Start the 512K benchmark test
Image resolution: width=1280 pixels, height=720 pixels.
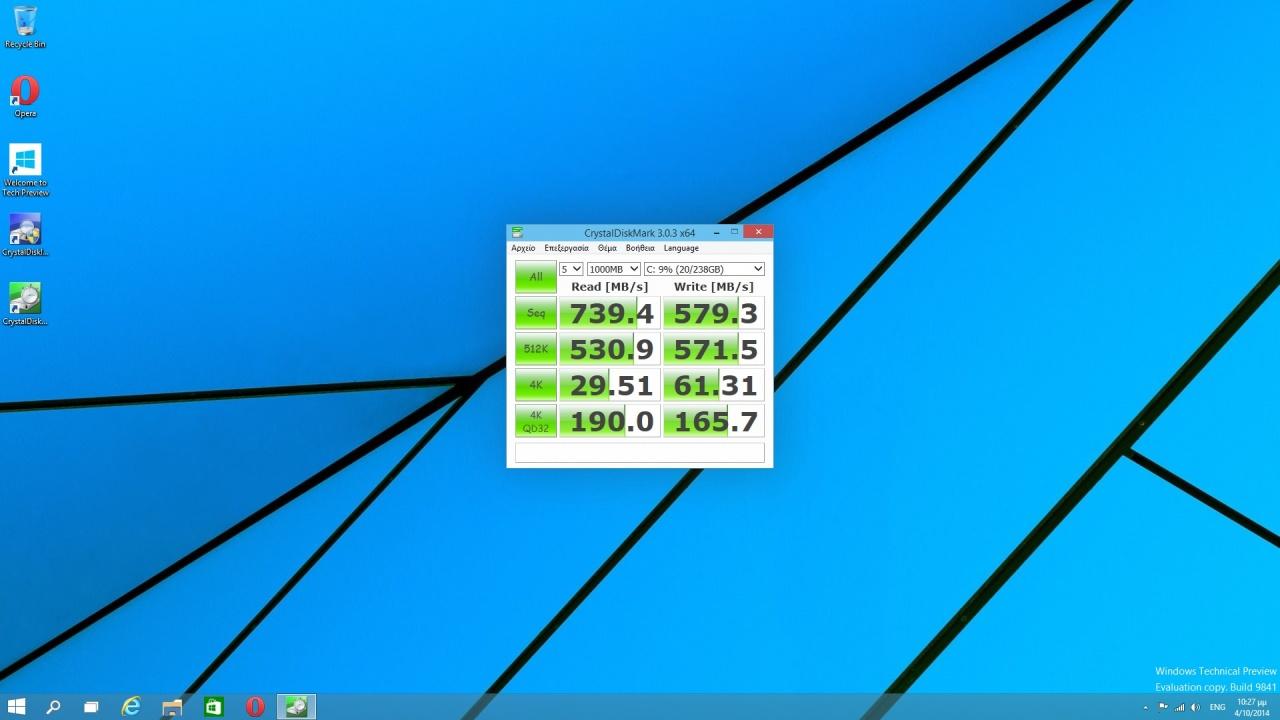pos(536,349)
